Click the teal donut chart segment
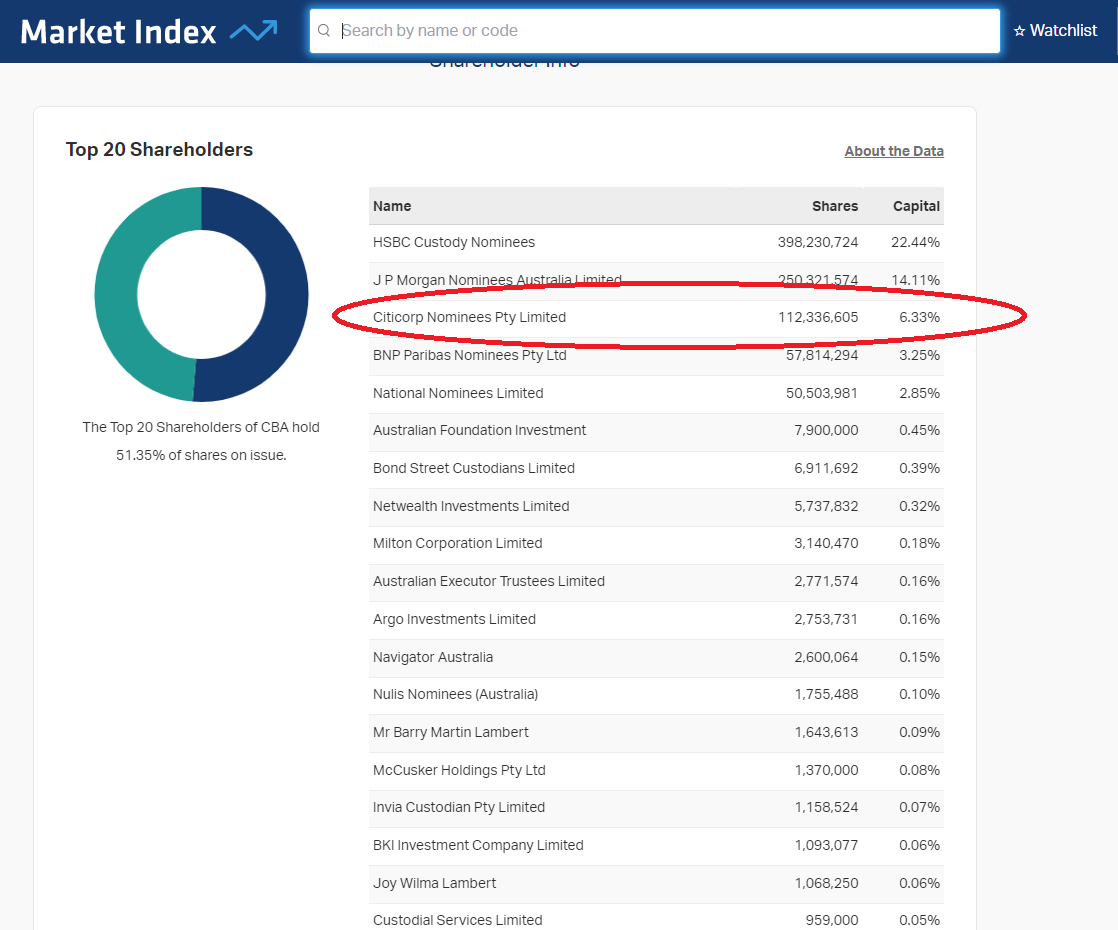Image resolution: width=1118 pixels, height=930 pixels. pos(116,295)
